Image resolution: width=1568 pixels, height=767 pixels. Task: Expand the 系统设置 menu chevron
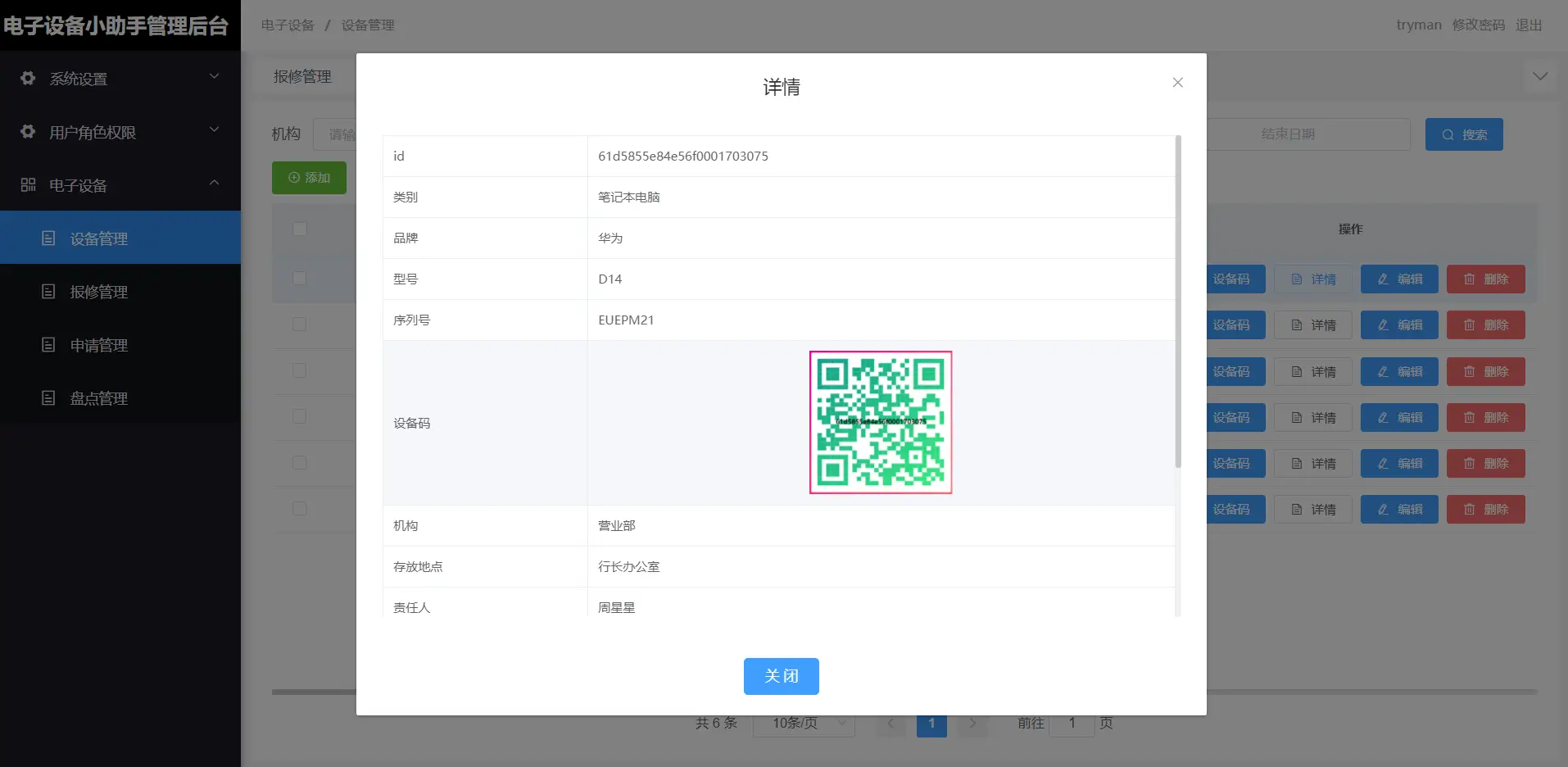click(215, 77)
